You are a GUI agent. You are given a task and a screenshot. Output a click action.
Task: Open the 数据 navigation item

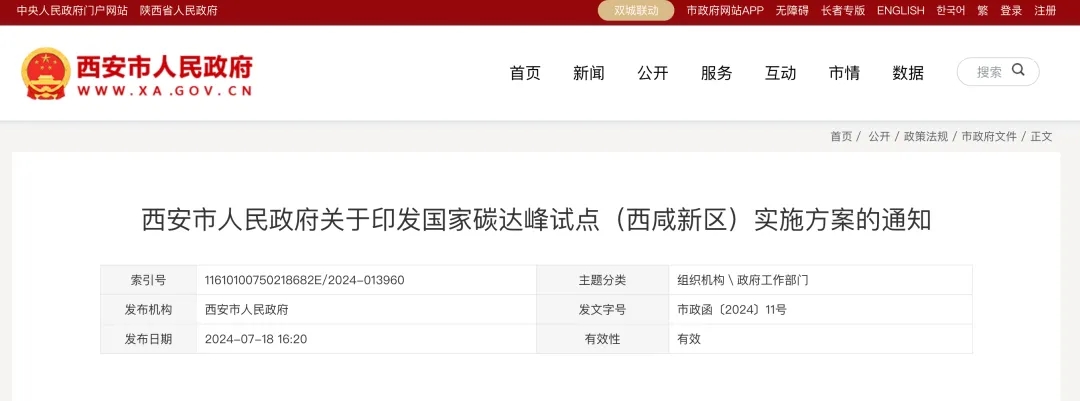[x=908, y=73]
